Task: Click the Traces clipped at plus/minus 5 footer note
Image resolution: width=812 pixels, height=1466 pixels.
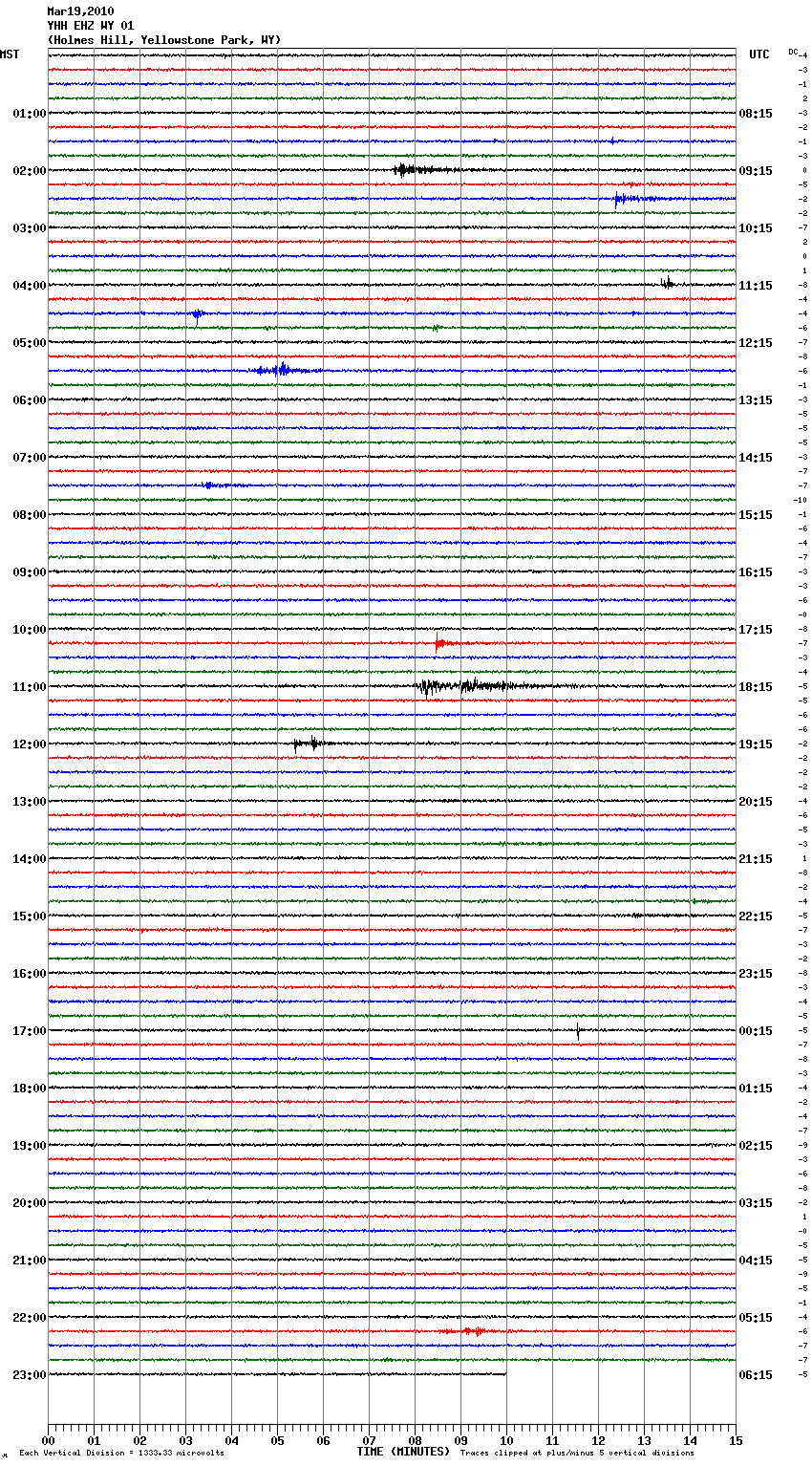Action: [577, 1454]
